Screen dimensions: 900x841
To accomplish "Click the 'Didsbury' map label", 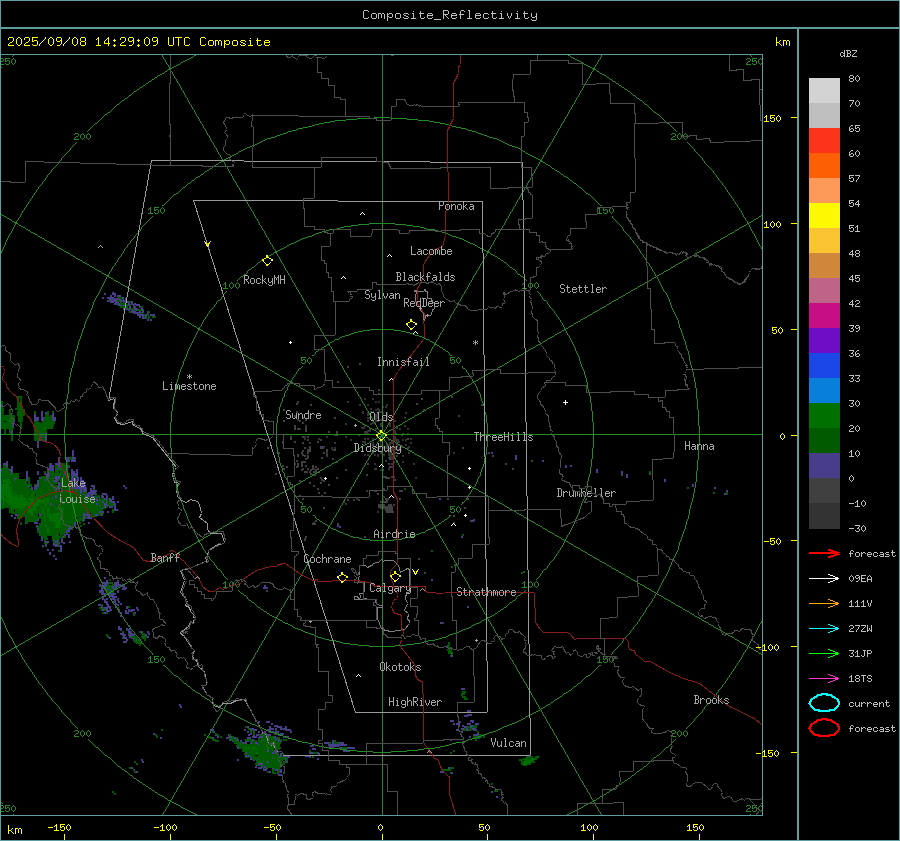I will (377, 448).
